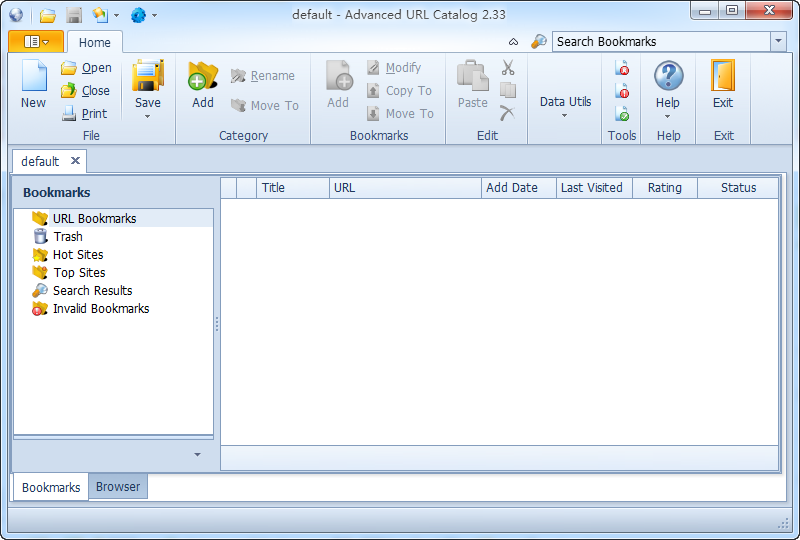Viewport: 800px width, 540px height.
Task: Switch to Browser bottom tab
Action: pyautogui.click(x=118, y=486)
